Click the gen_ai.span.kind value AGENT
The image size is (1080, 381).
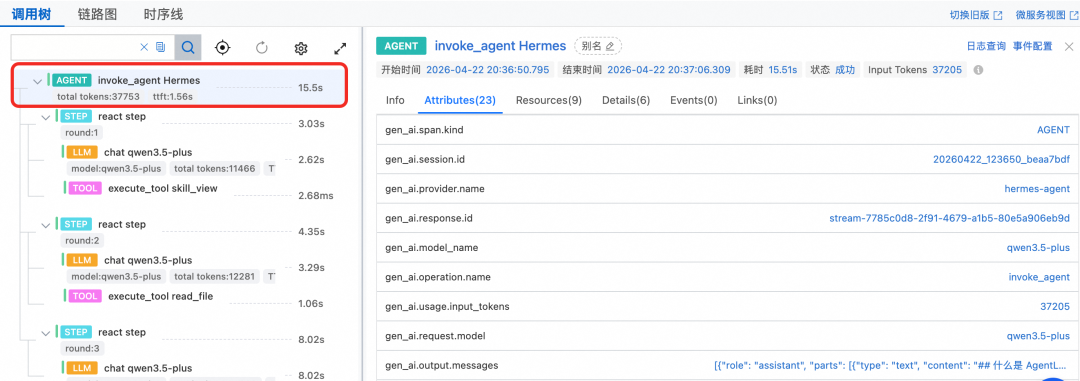click(x=1054, y=130)
